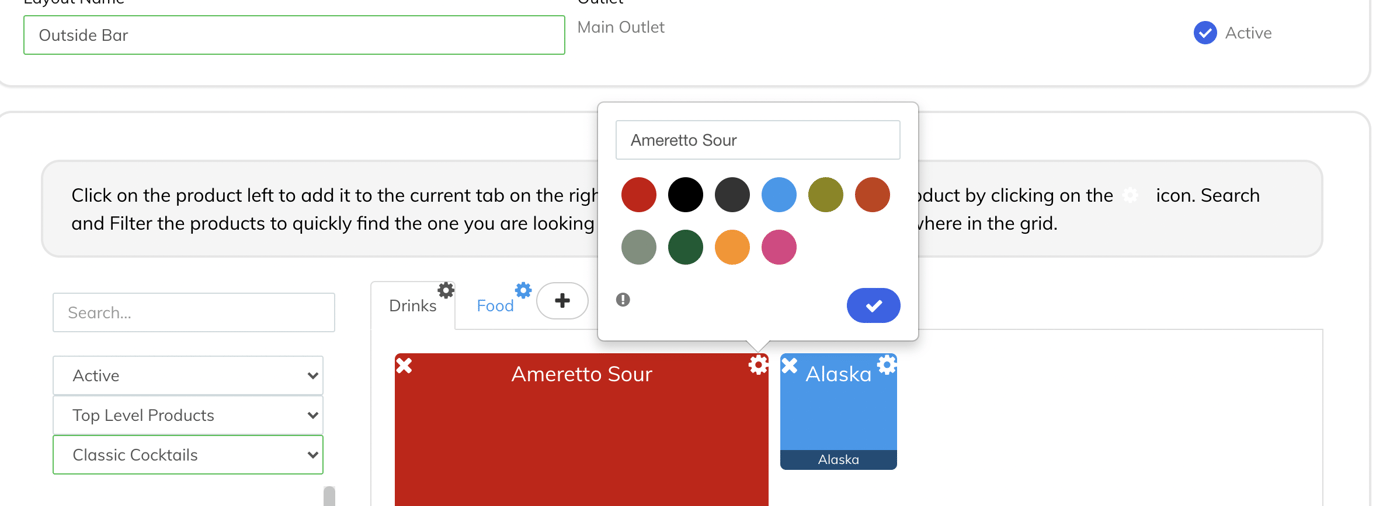1376x506 pixels.
Task: Click the info exclamation icon in popup
Action: tap(623, 299)
